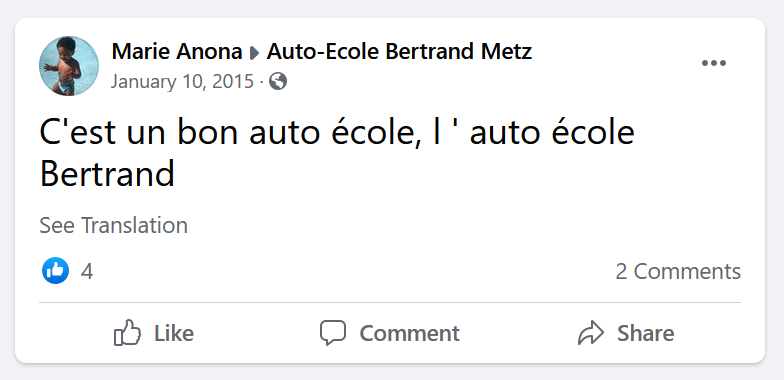
Task: Visit the Auto-Ecole Bertrand Metz page
Action: [x=399, y=52]
